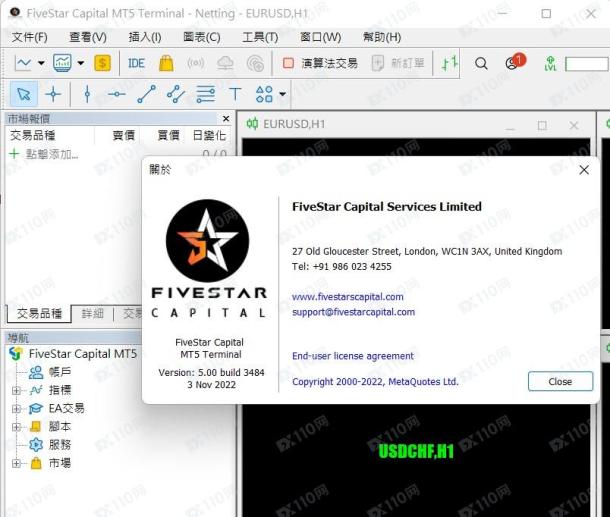This screenshot has width=610, height=517.
Task: Click the support@fivestarcapital.com email link
Action: point(354,312)
